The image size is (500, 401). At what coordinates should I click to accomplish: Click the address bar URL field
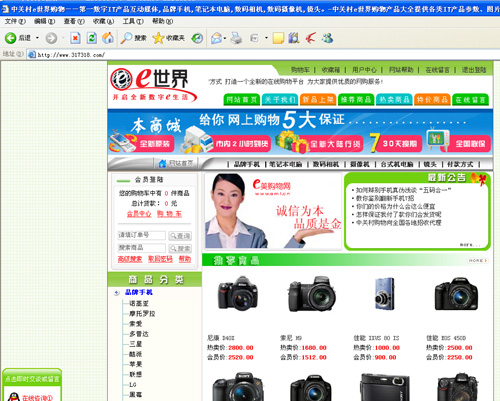(x=263, y=54)
